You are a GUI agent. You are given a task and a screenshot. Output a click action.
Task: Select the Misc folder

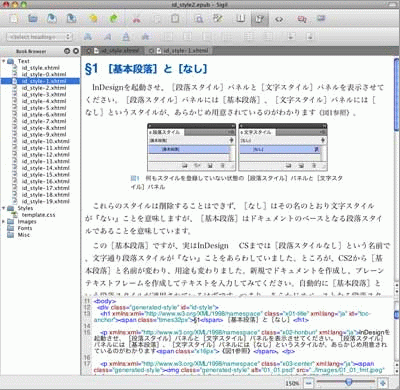click(24, 235)
